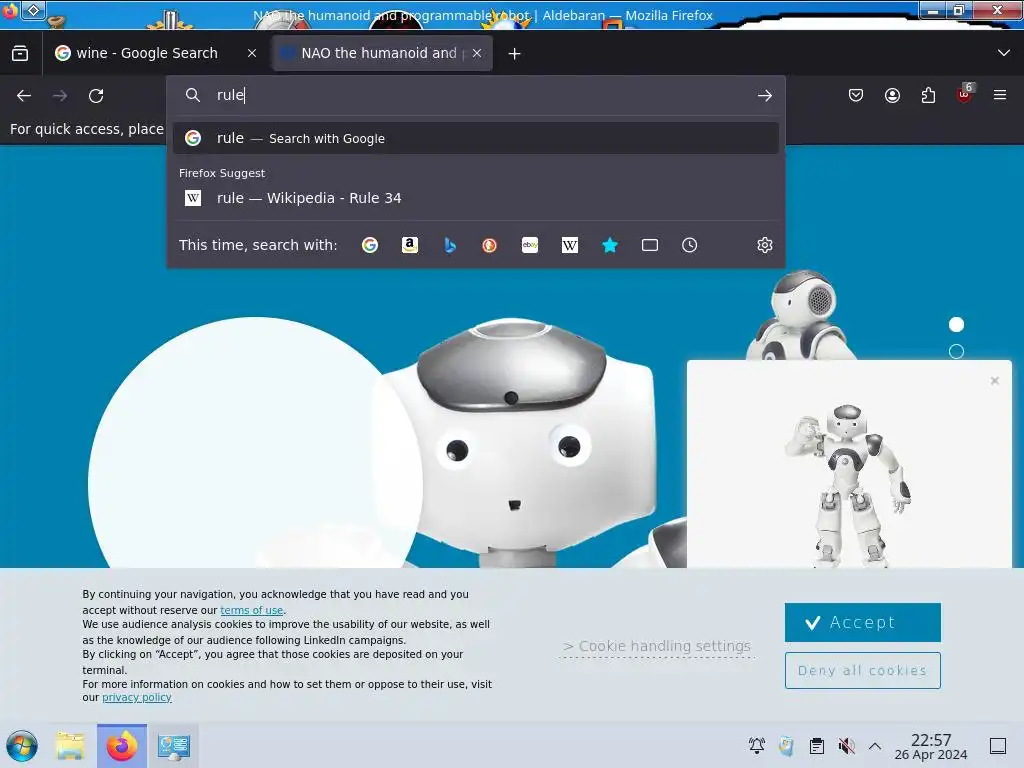Open a new tab
The height and width of the screenshot is (768, 1024).
coord(515,54)
